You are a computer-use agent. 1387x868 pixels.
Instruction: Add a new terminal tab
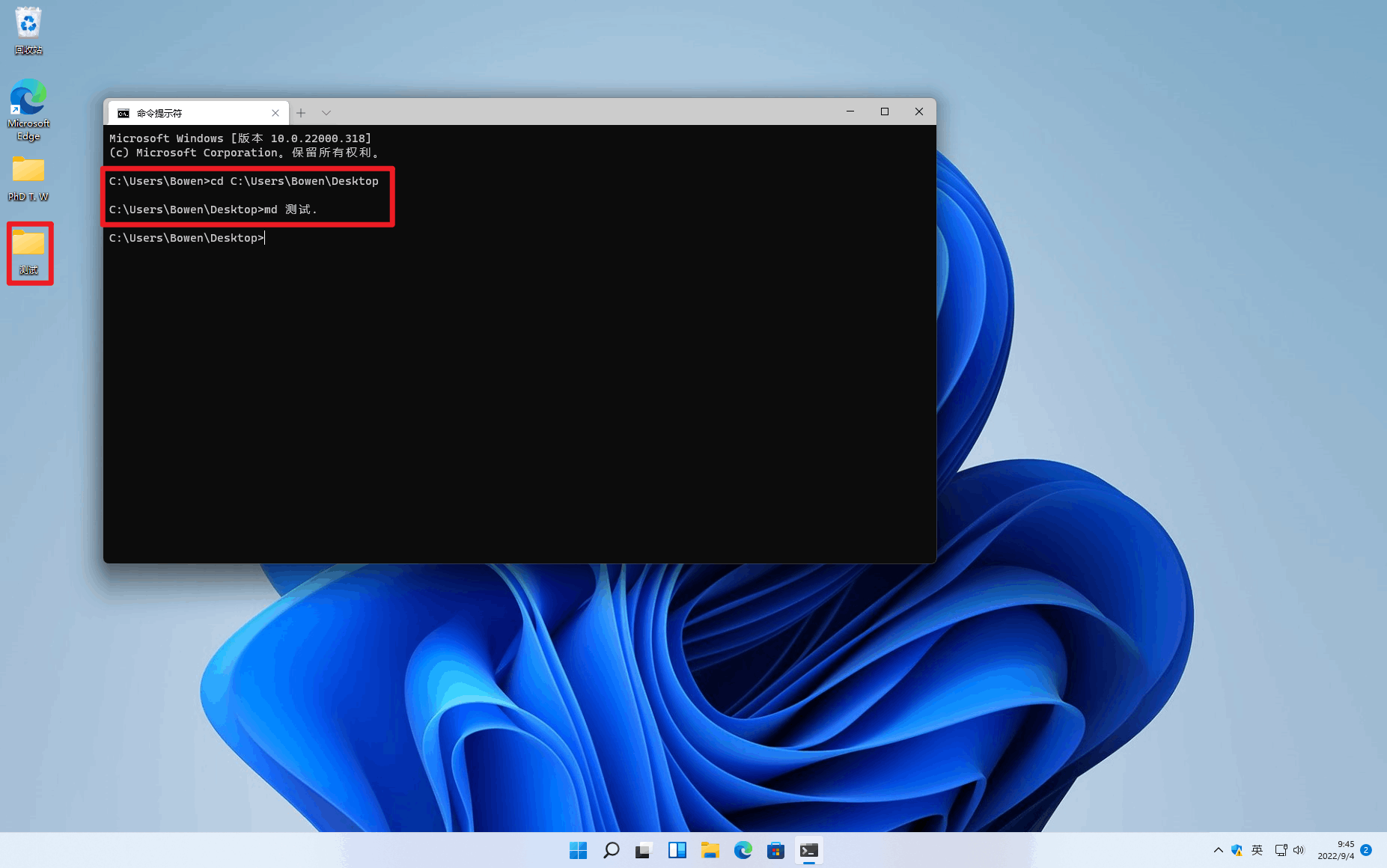301,113
